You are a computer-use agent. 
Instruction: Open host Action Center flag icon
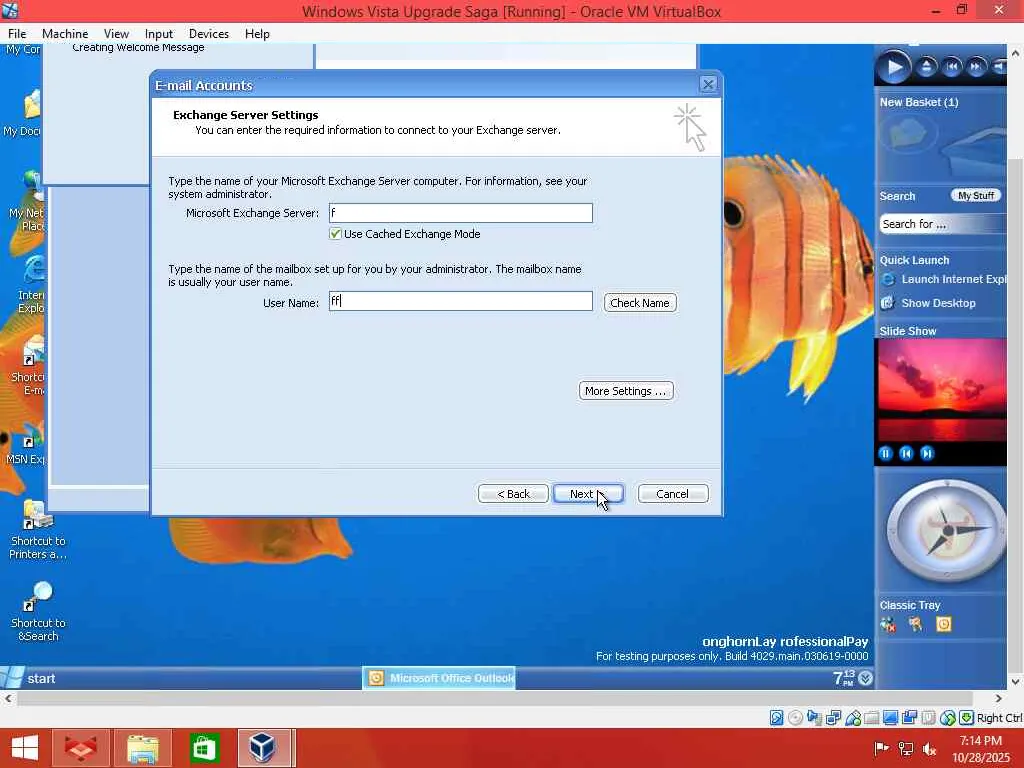pos(882,749)
